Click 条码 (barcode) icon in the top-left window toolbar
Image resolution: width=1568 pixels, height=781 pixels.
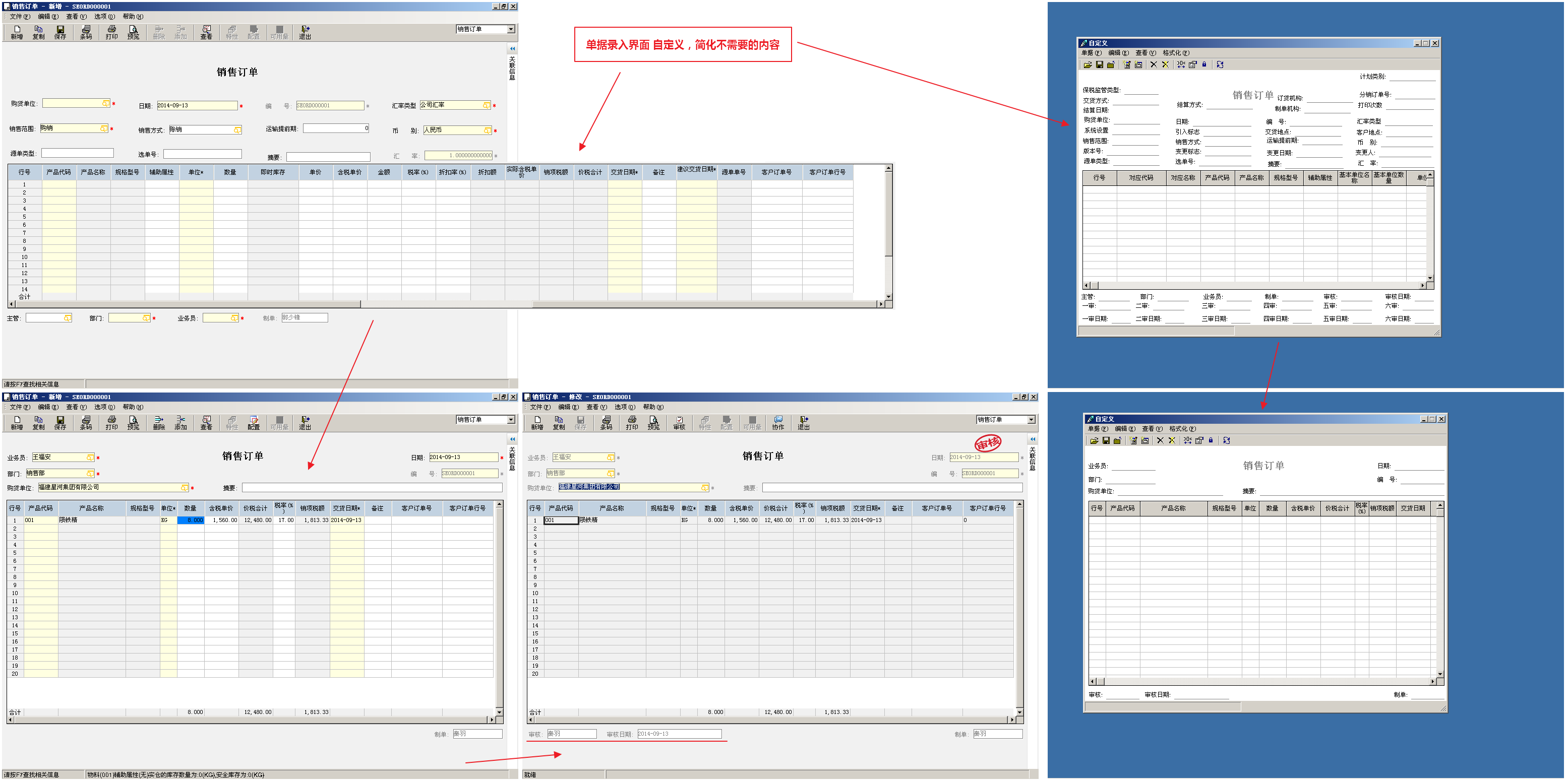click(86, 32)
